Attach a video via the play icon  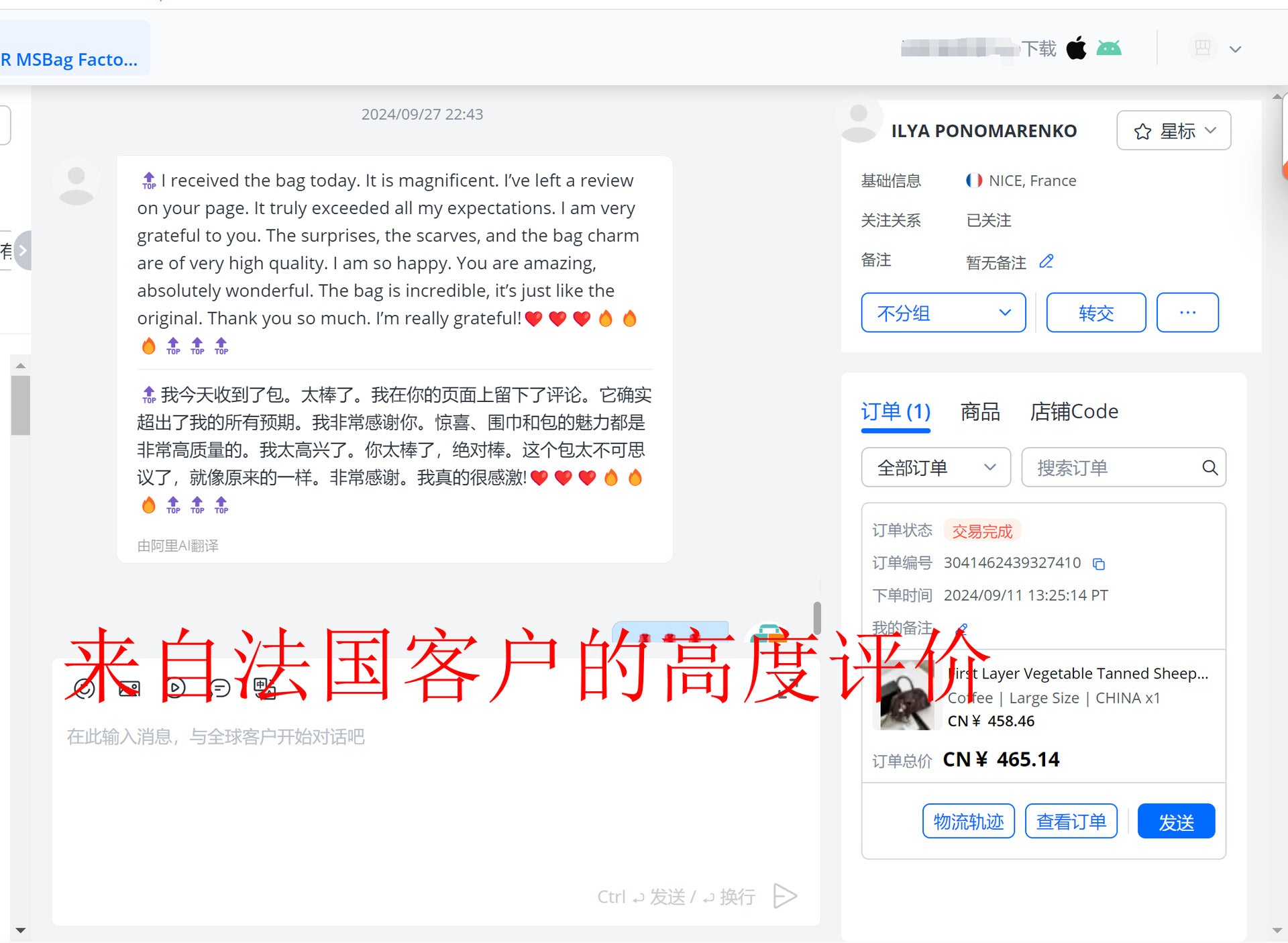[175, 688]
